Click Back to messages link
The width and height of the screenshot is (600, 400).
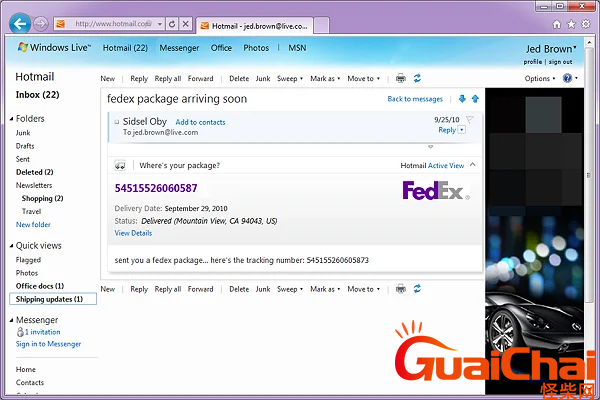pyautogui.click(x=415, y=99)
